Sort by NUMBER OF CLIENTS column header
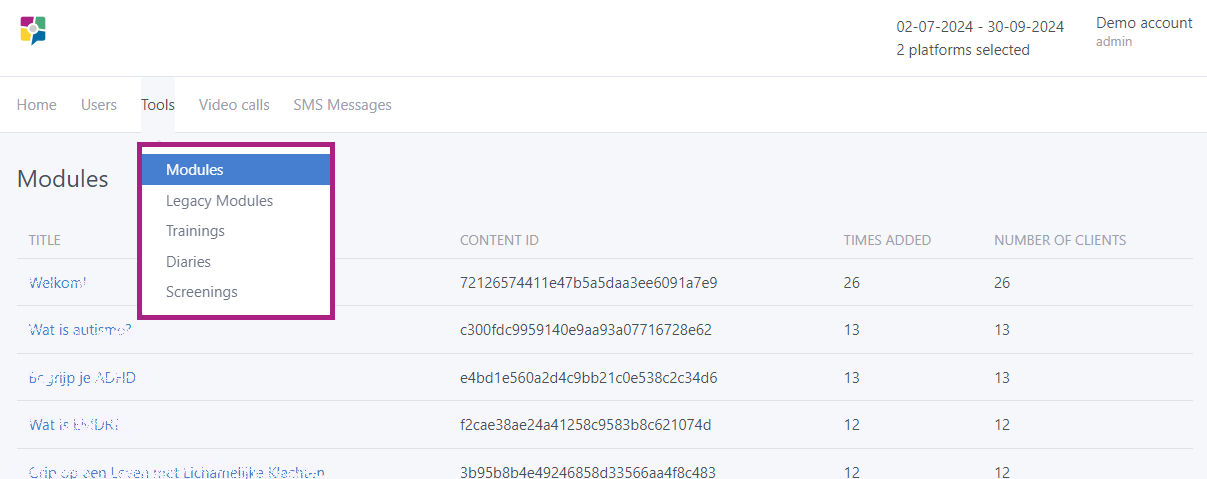The image size is (1207, 479). pyautogui.click(x=1060, y=240)
